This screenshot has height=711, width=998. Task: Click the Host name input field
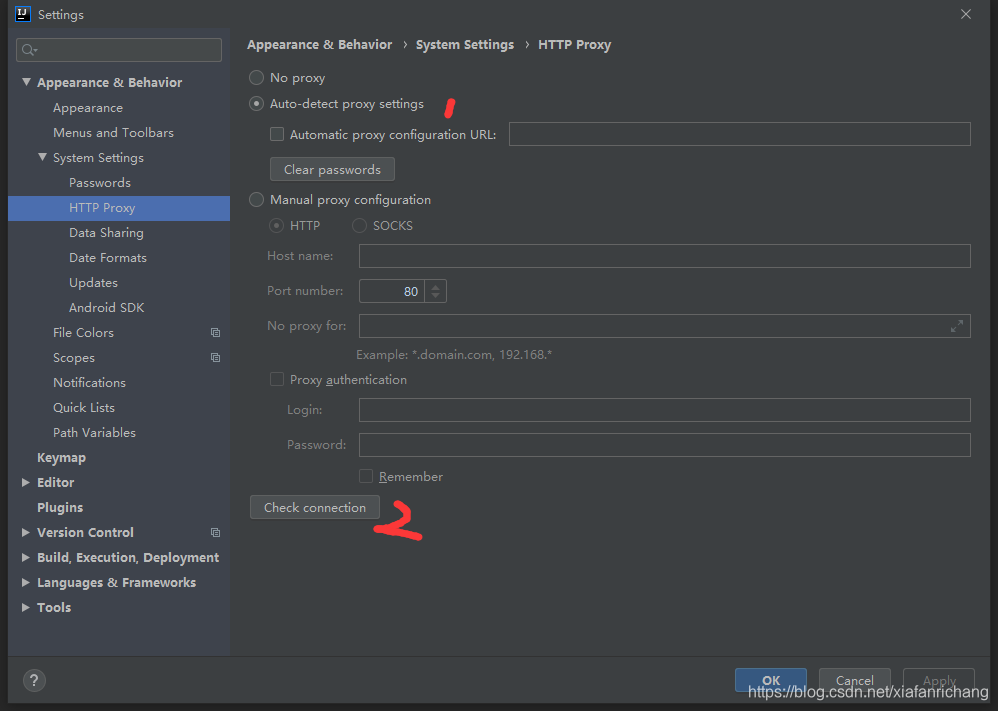[x=664, y=256]
